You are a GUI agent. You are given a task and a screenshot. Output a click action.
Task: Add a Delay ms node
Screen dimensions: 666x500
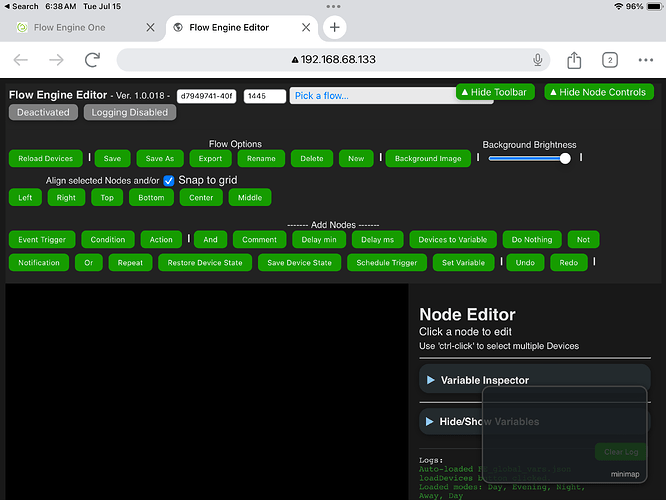point(378,240)
